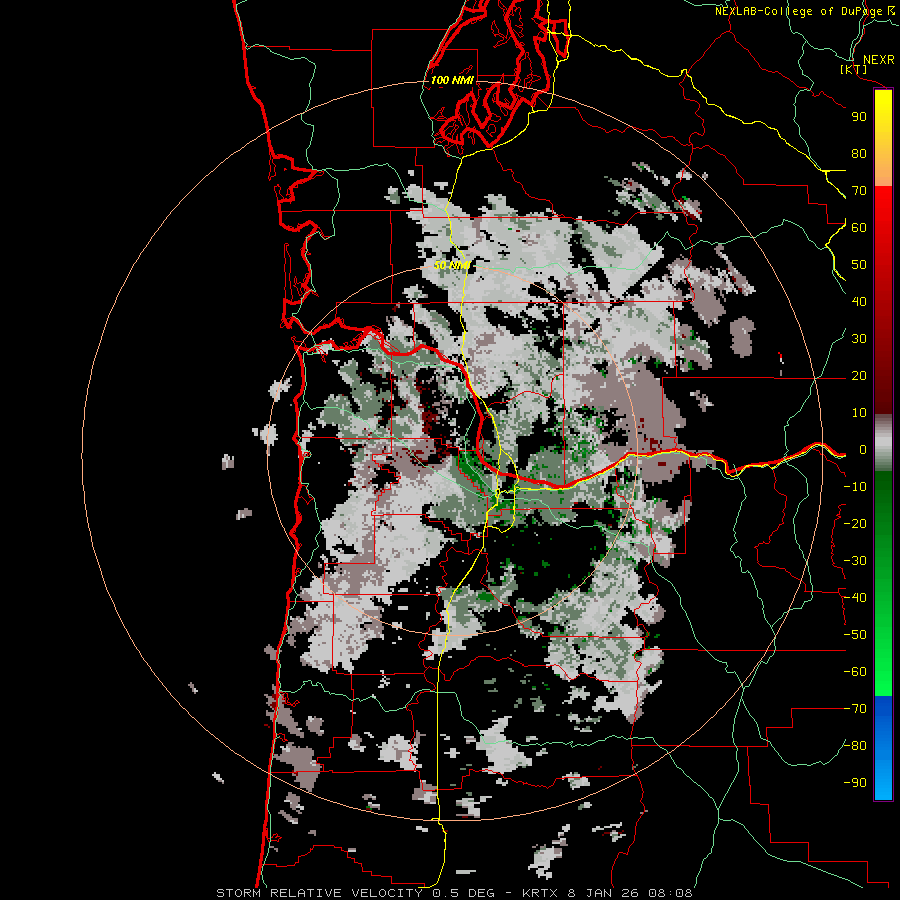Click the KT units label above colorbar
900x900 pixels.
[x=853, y=69]
